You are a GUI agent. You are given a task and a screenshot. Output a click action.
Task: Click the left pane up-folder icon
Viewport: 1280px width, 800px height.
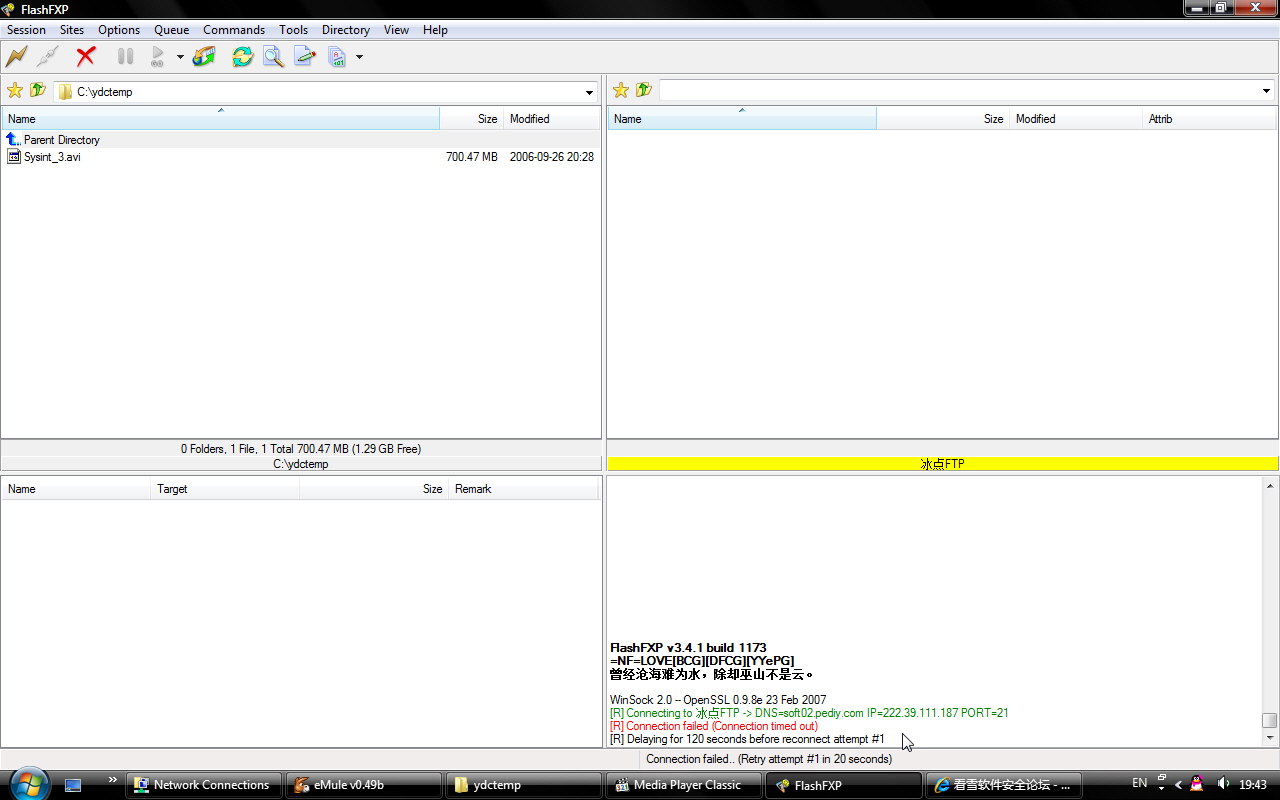tap(38, 91)
